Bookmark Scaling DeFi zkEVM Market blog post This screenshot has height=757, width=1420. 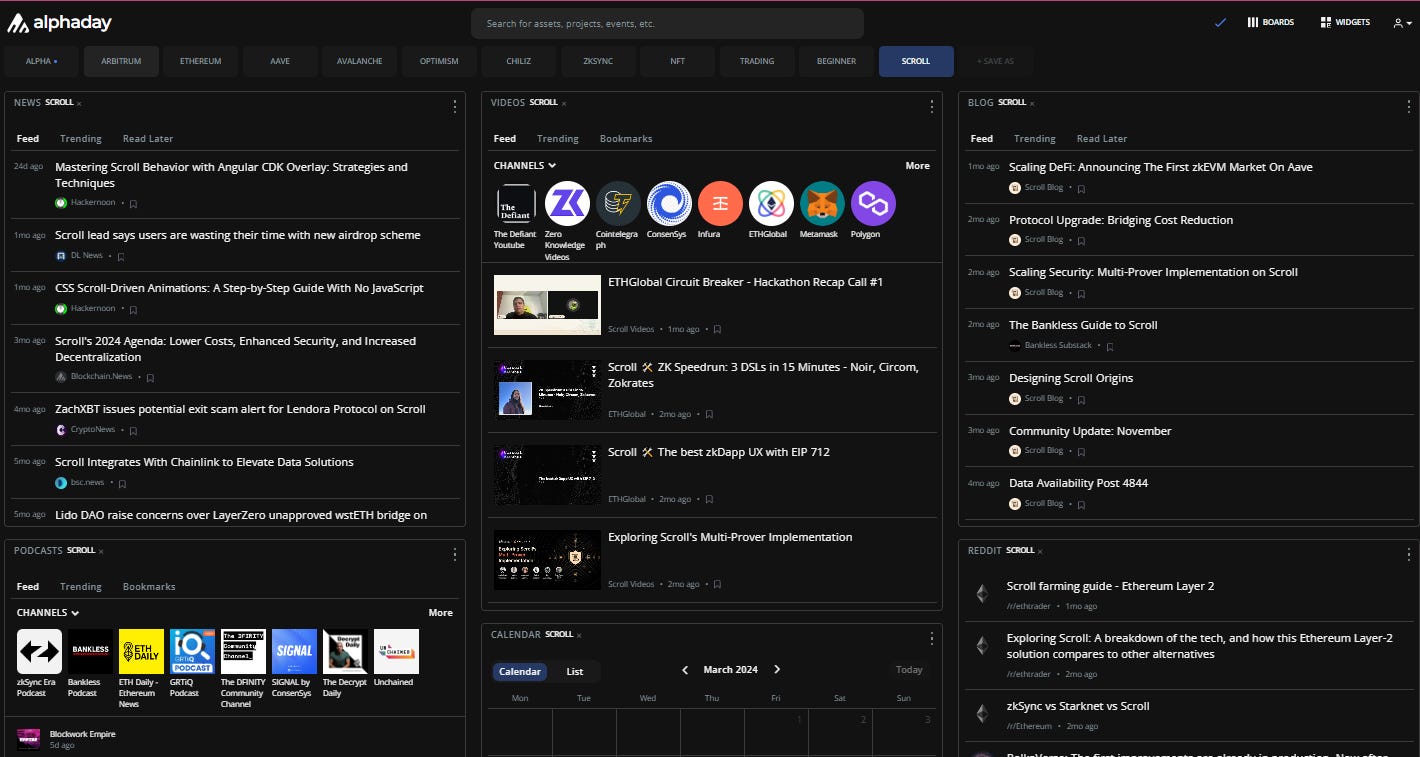(1081, 188)
